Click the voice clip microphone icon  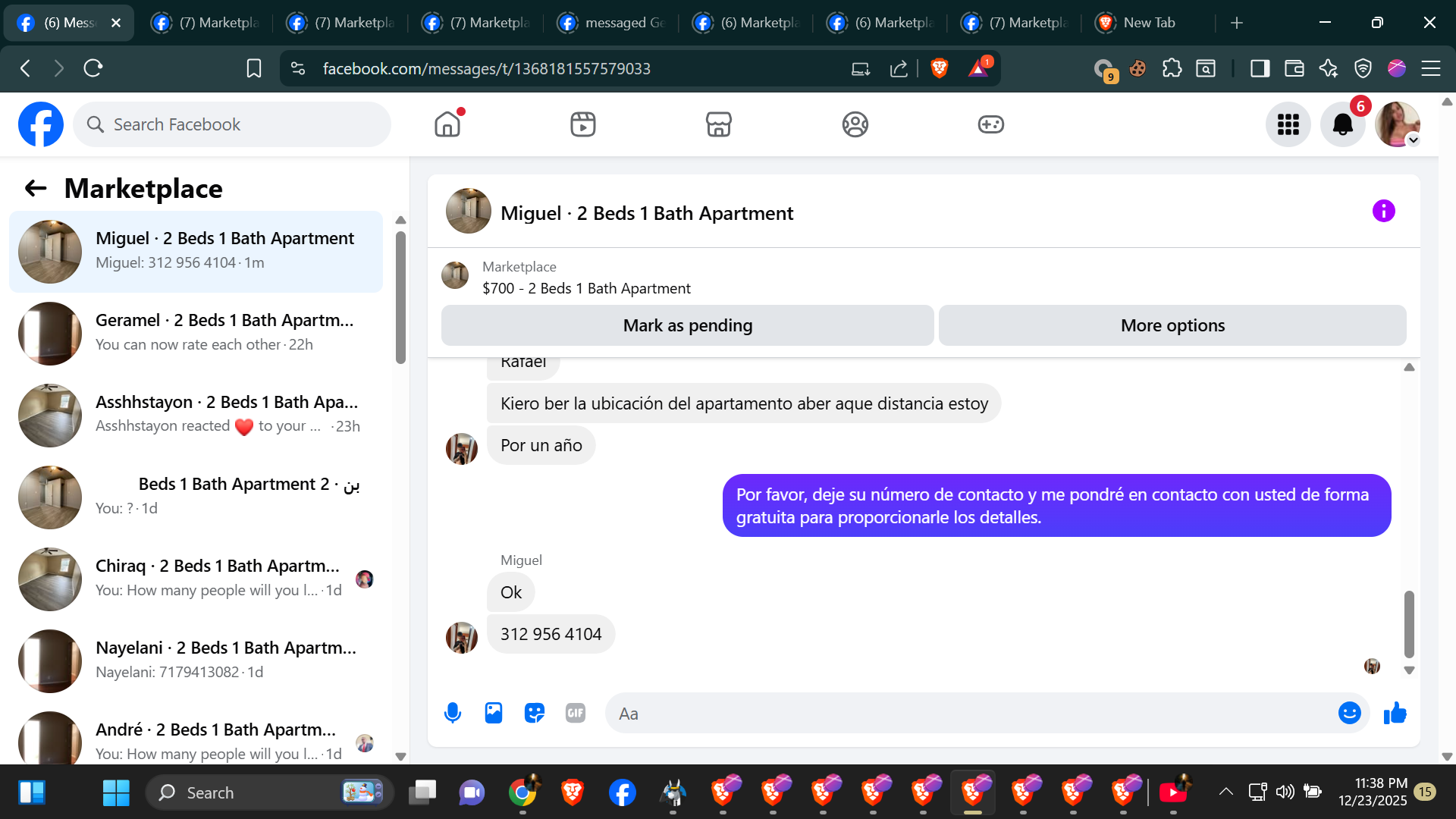pyautogui.click(x=453, y=713)
